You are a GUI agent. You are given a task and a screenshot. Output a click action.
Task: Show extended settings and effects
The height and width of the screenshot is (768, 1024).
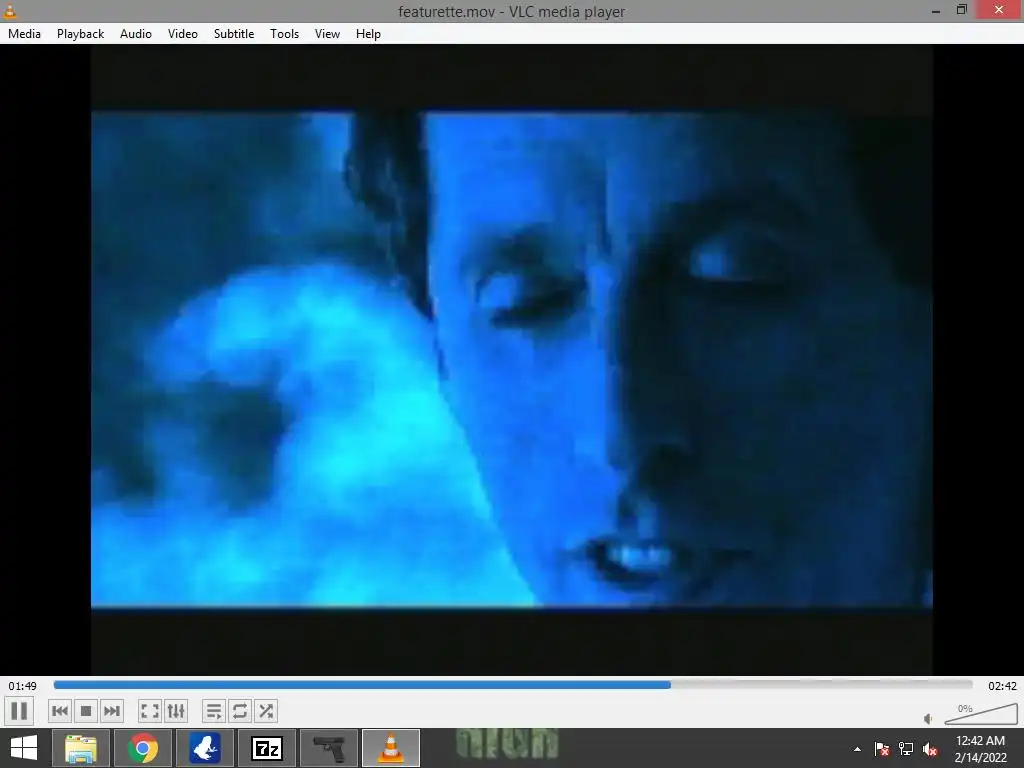176,711
